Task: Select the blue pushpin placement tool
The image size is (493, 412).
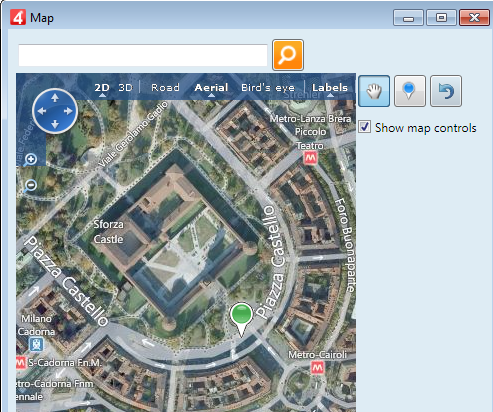Action: (410, 91)
